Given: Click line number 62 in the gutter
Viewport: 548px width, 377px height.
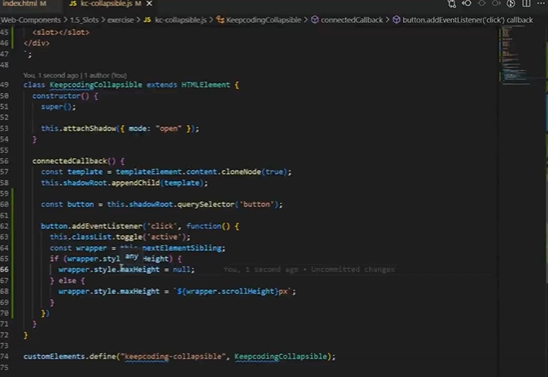Looking at the screenshot, I should click(4, 226).
